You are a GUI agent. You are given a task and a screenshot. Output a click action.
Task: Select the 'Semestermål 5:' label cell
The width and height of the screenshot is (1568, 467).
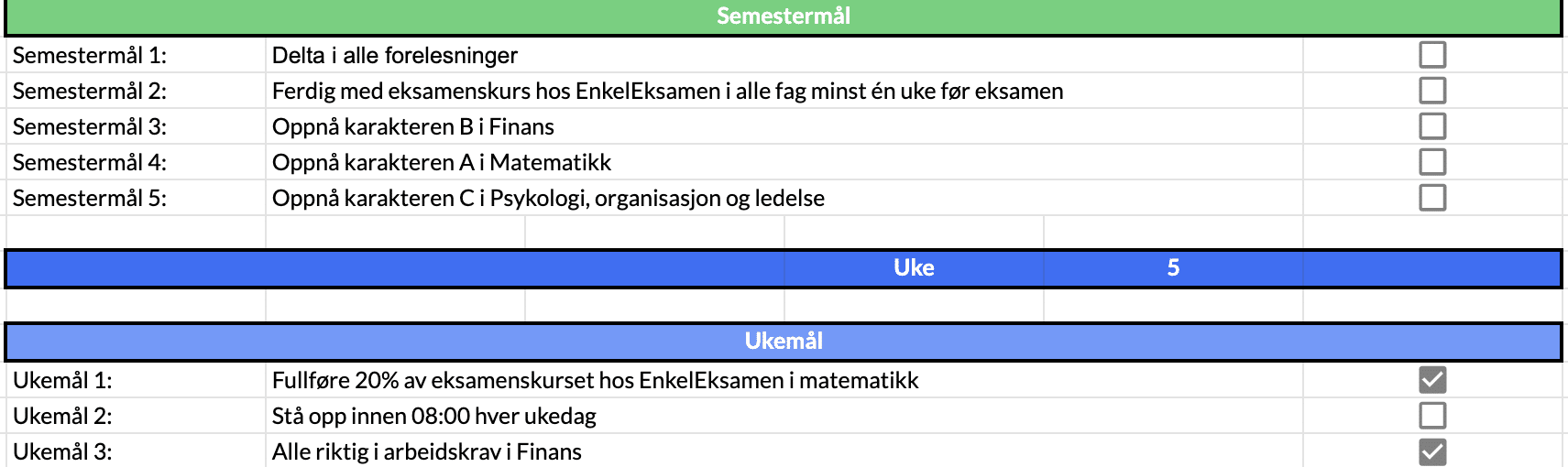coord(90,199)
